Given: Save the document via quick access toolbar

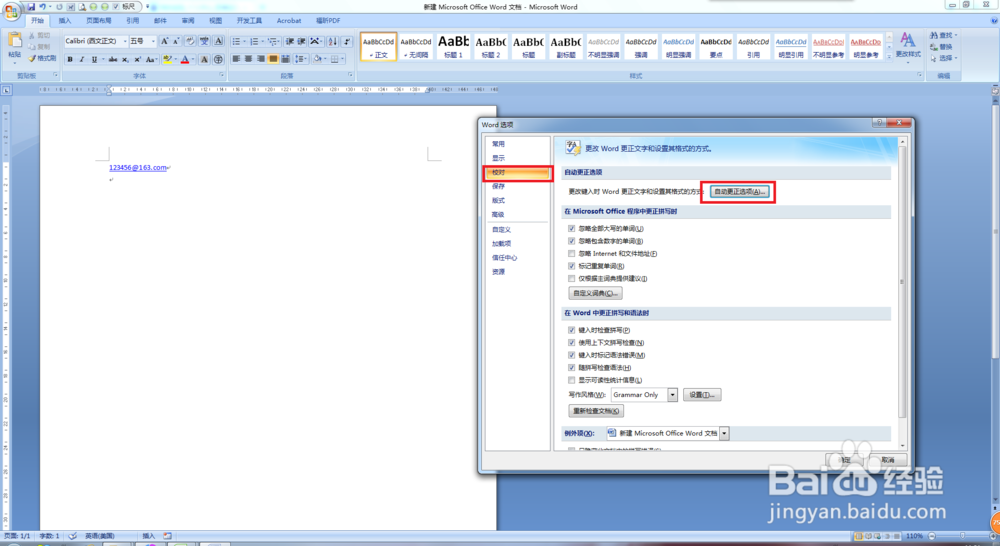Looking at the screenshot, I should point(31,6).
